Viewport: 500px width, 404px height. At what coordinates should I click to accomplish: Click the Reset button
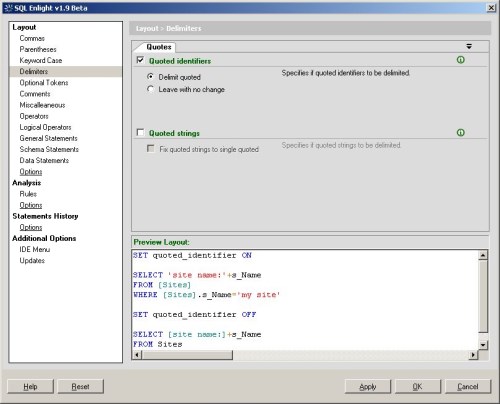(80, 386)
